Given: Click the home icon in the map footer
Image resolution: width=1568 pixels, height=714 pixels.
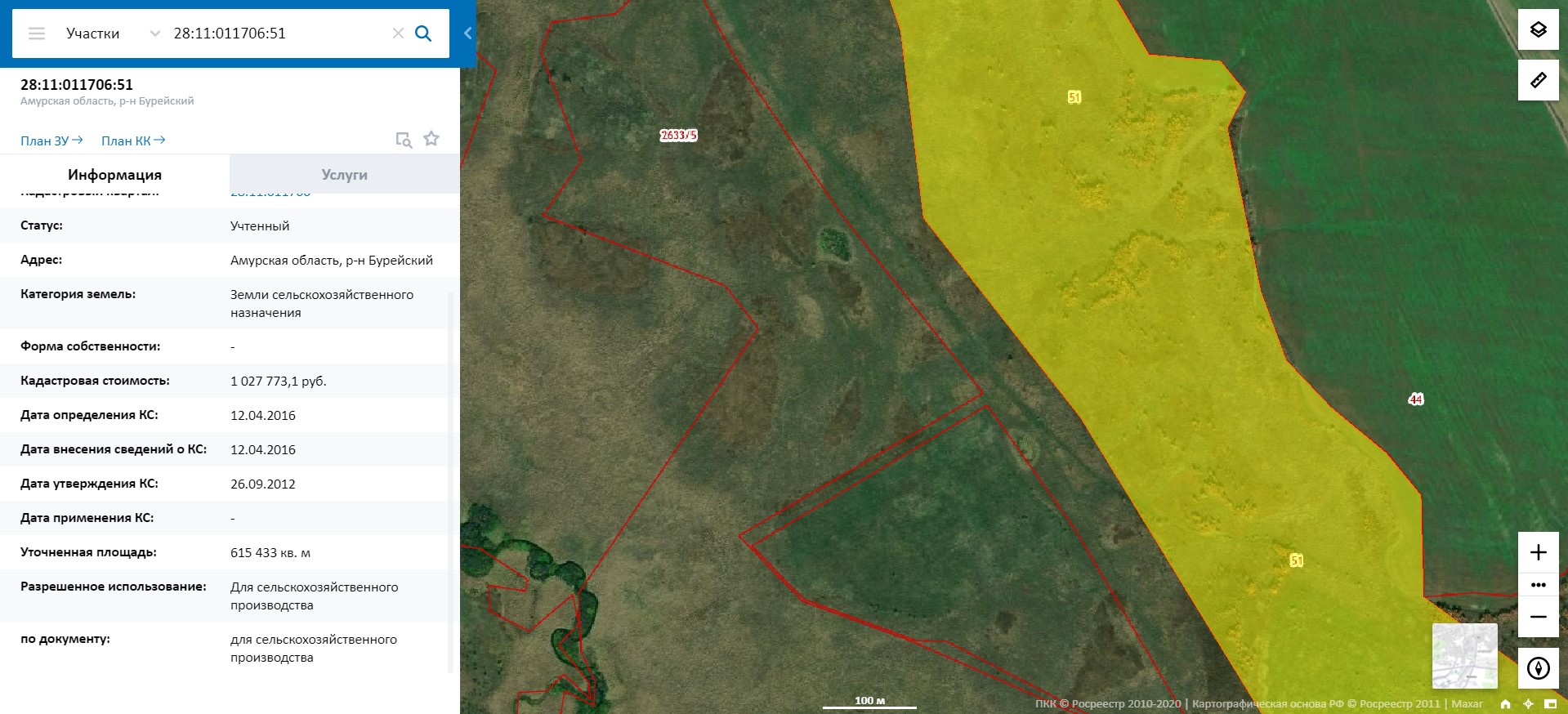Looking at the screenshot, I should (1505, 703).
